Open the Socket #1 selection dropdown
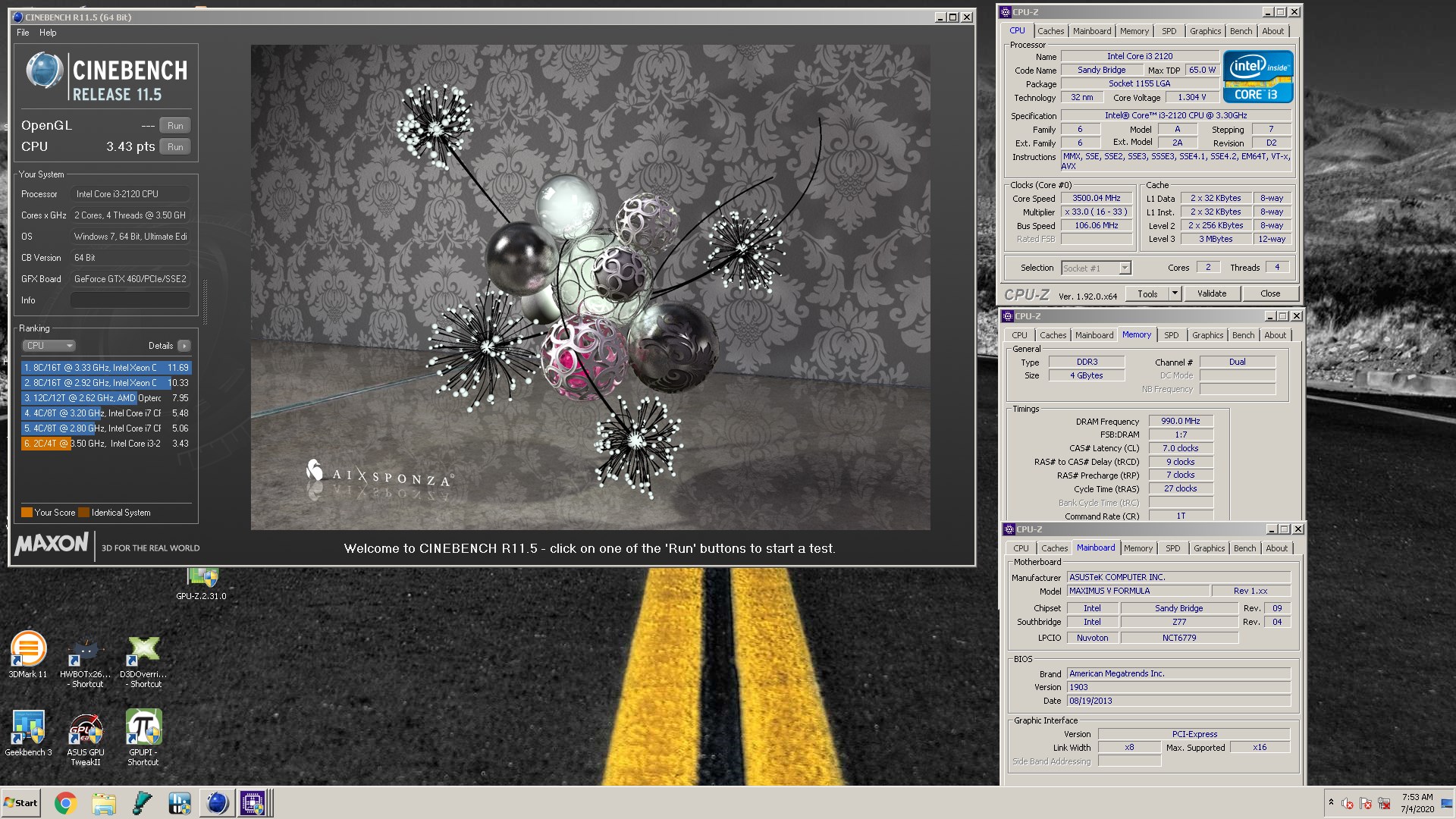Viewport: 1456px width, 819px height. (1096, 268)
